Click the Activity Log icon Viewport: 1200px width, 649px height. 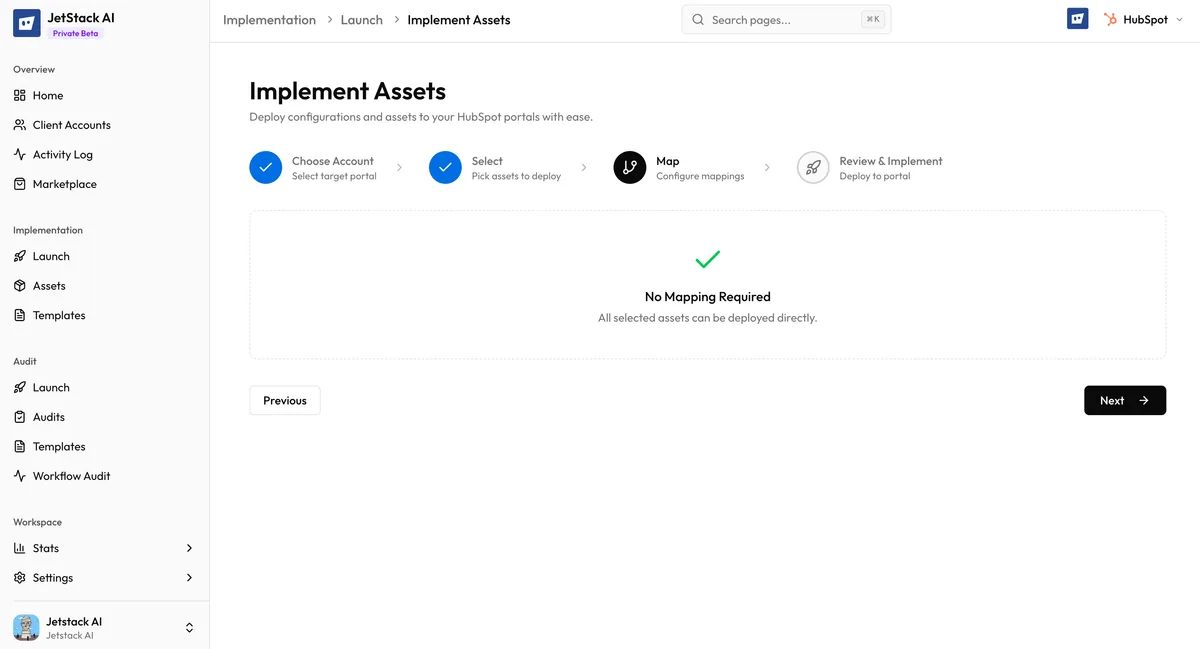coord(21,154)
